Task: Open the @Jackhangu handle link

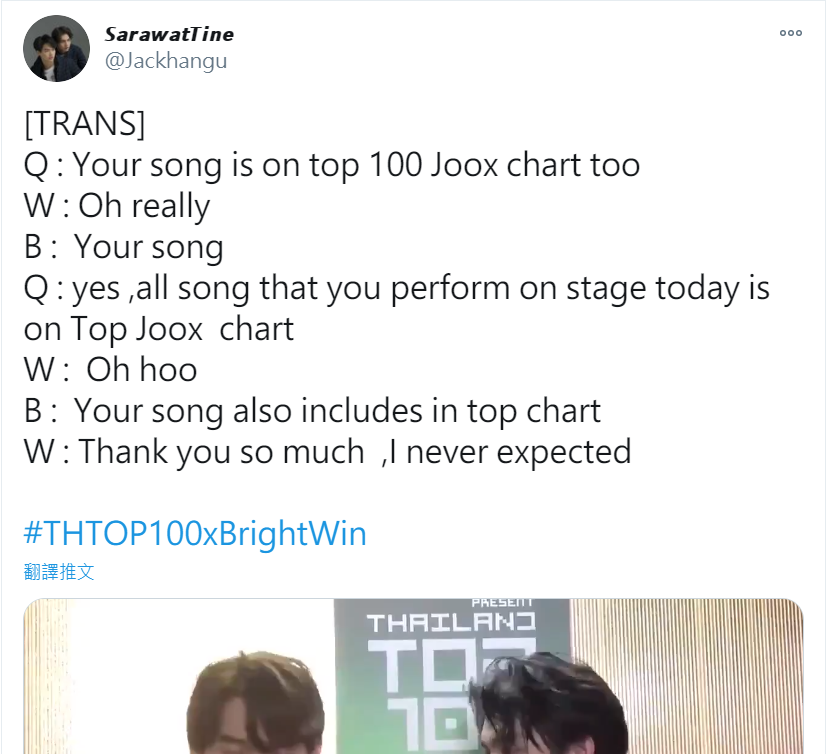Action: (x=166, y=61)
